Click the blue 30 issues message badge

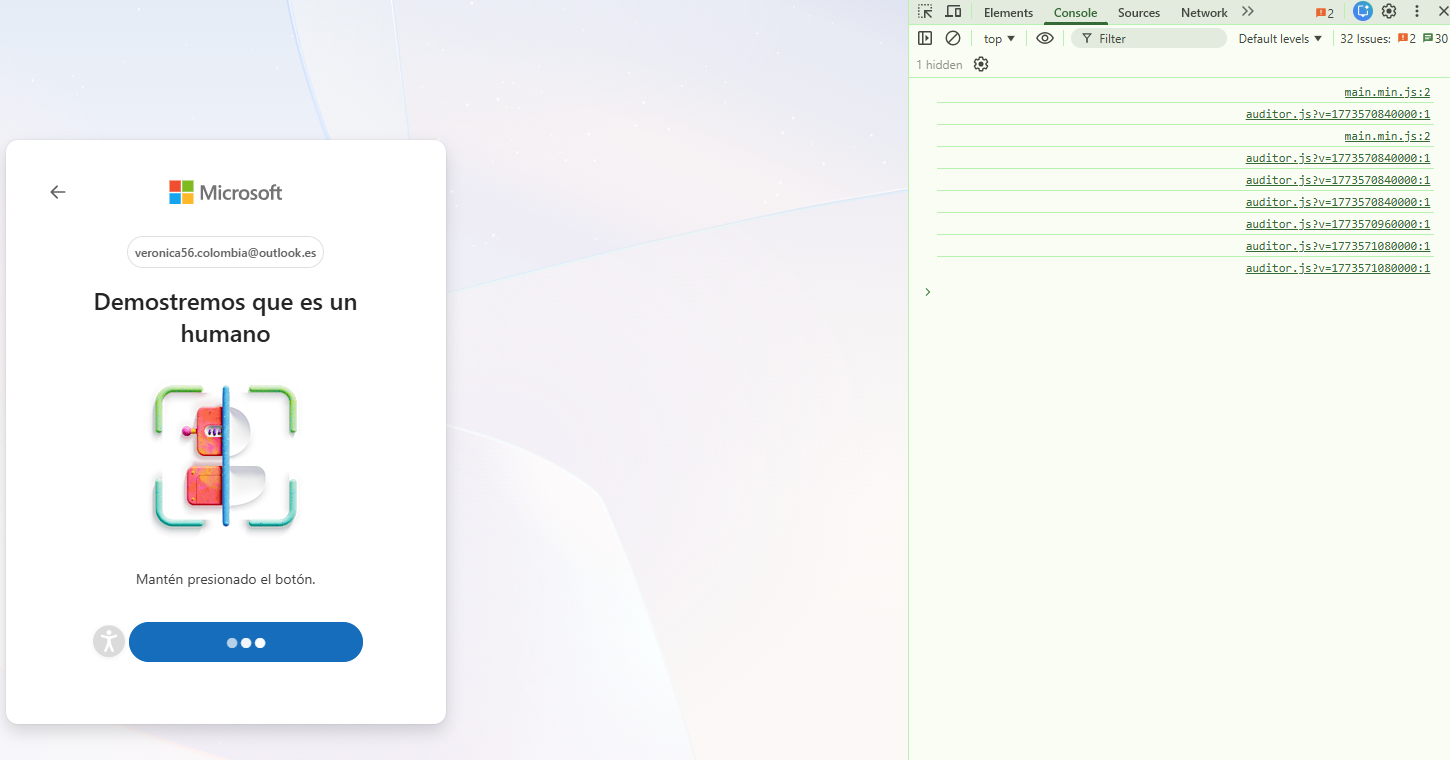coord(1435,38)
